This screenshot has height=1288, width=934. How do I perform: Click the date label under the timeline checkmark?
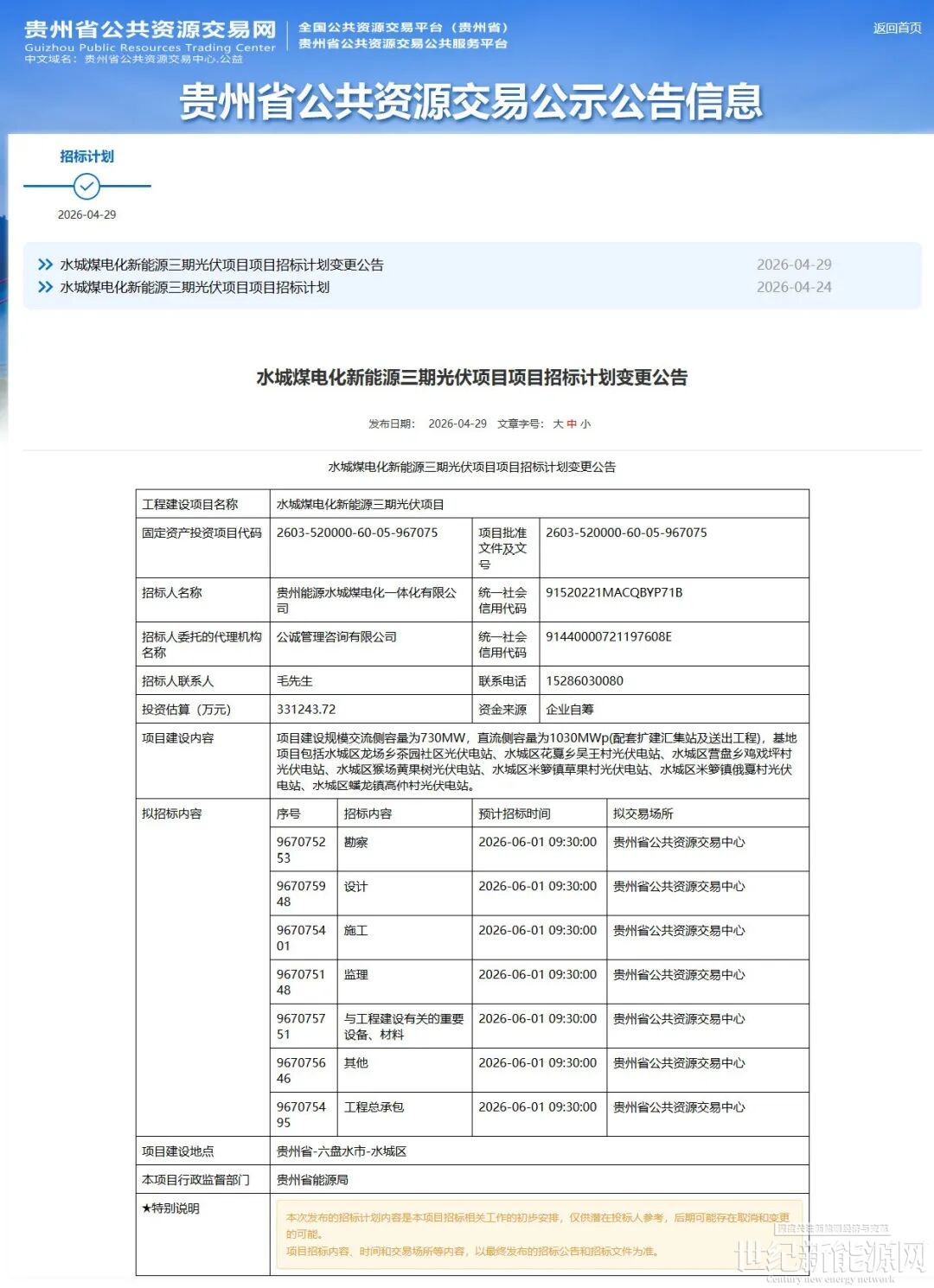point(86,214)
